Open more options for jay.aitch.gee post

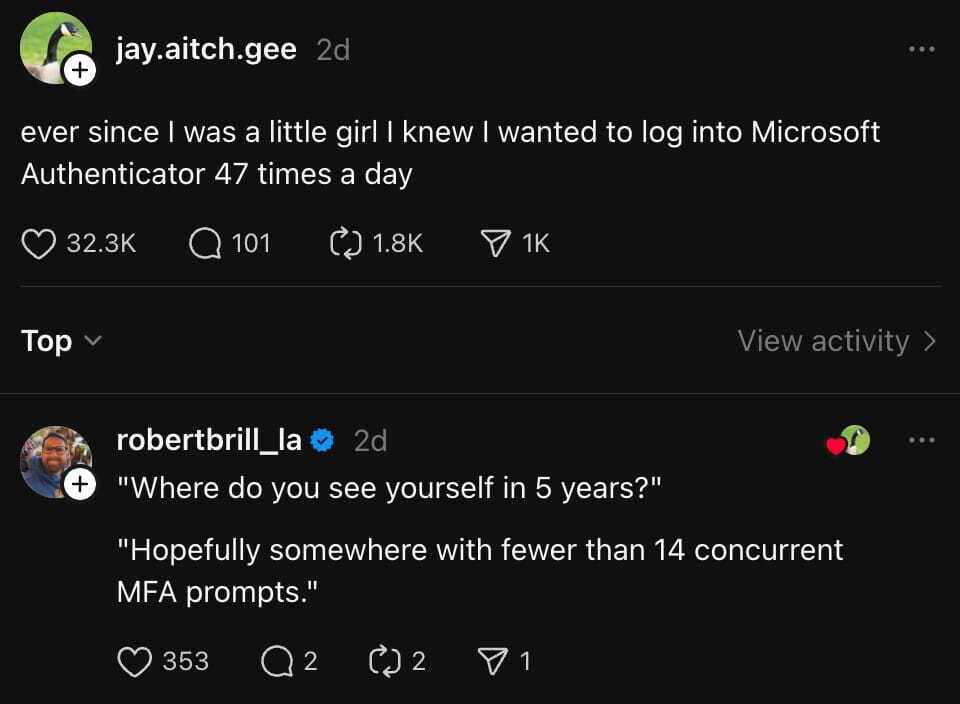click(x=921, y=49)
